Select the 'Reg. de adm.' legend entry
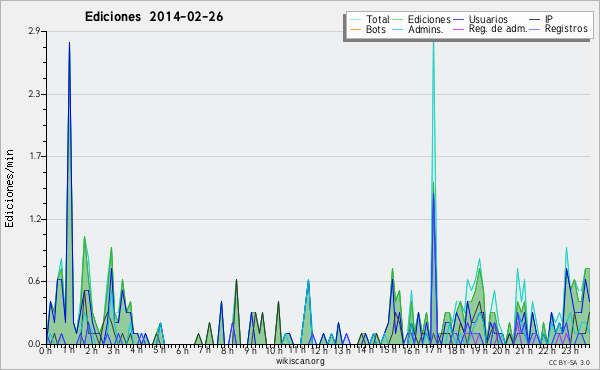The height and width of the screenshot is (370, 600). (x=498, y=29)
